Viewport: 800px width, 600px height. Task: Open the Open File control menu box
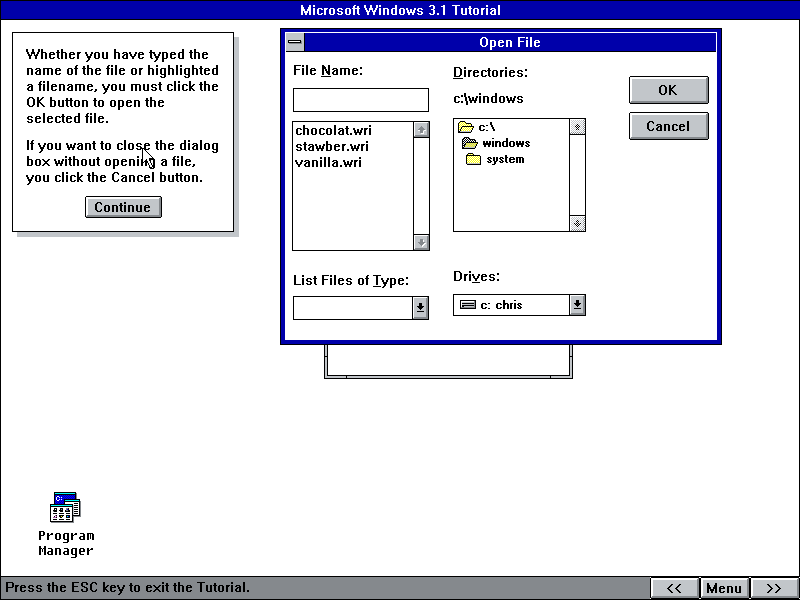click(295, 42)
